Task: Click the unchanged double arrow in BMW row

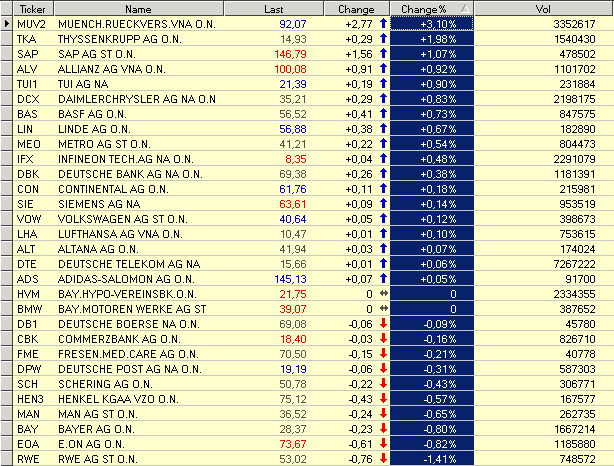Action: [x=384, y=309]
